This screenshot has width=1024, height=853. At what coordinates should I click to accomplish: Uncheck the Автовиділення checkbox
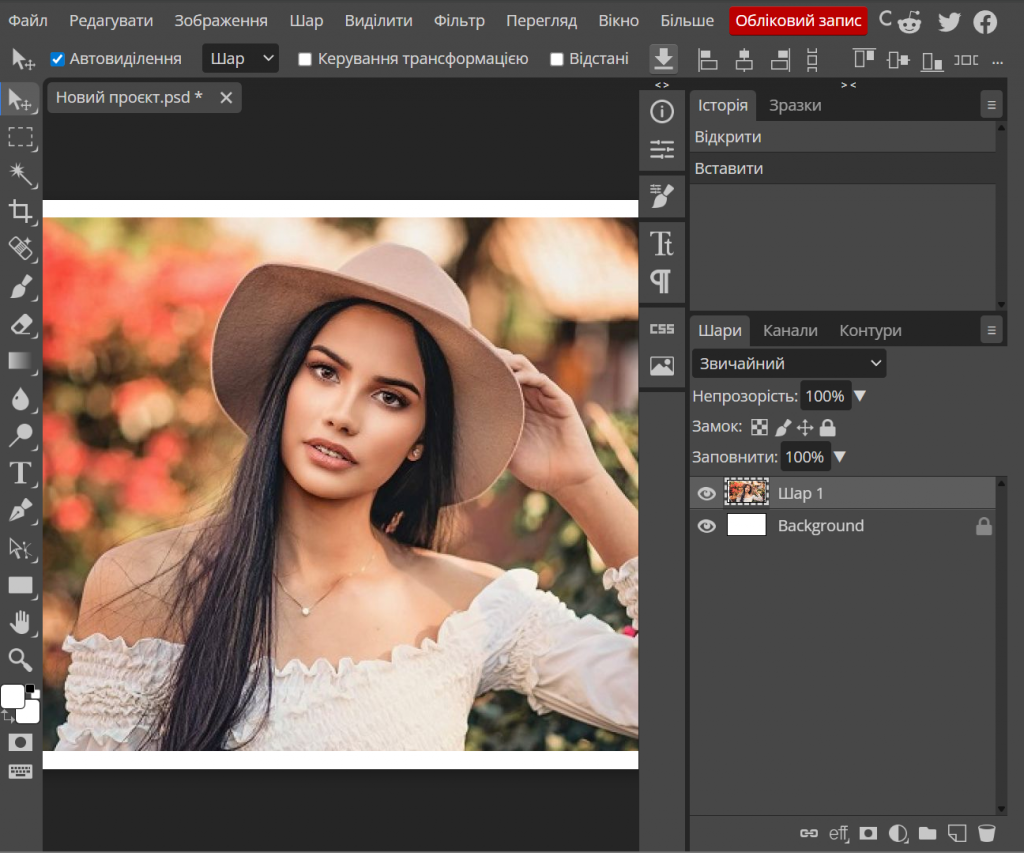point(57,59)
